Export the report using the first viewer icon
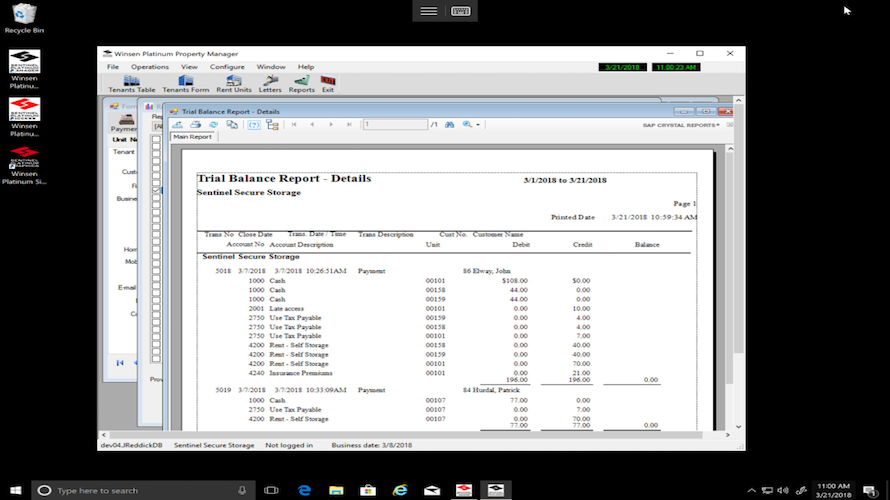The image size is (890, 500). pos(178,124)
